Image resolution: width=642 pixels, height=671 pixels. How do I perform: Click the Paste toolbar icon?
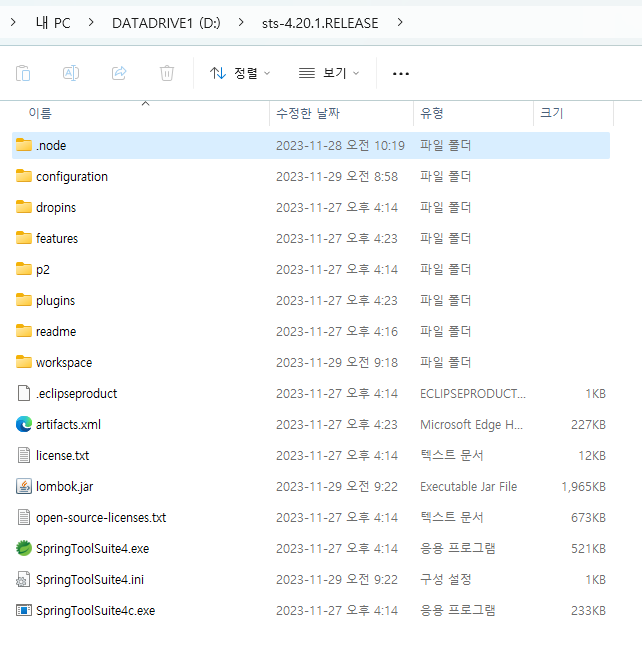[23, 73]
